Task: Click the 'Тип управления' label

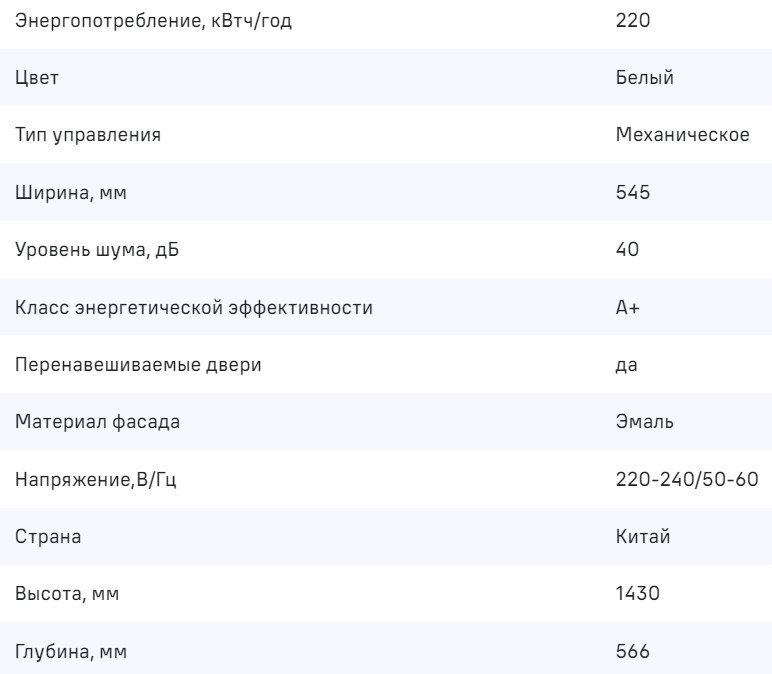Action: pos(89,134)
